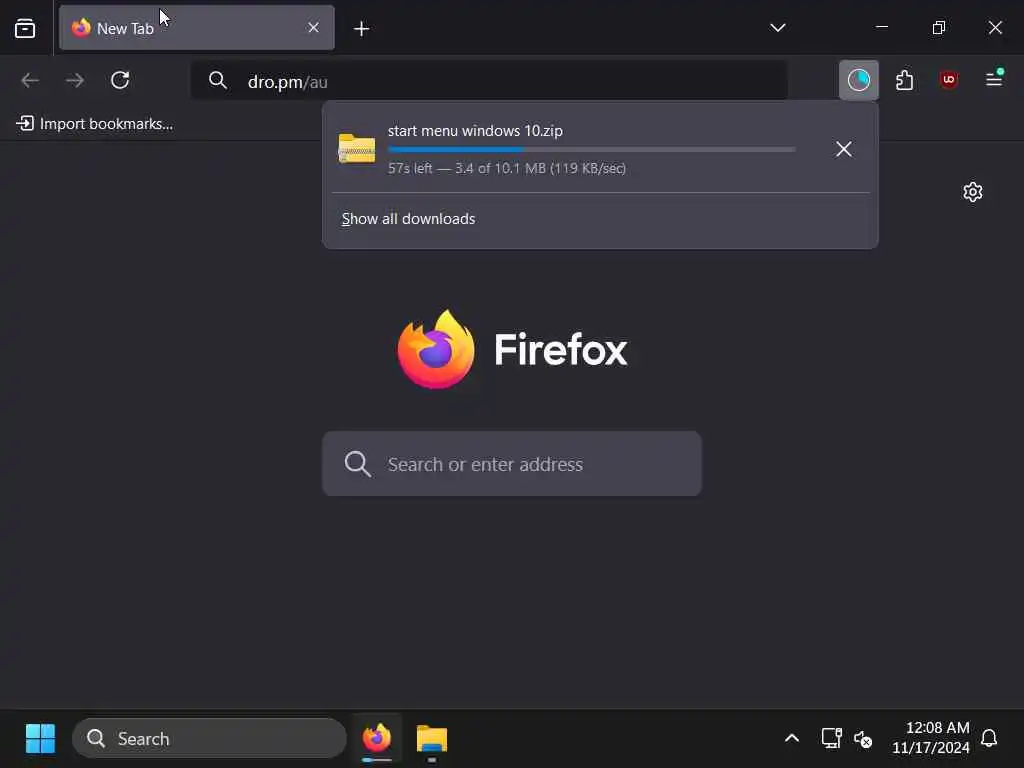Select the New Tab tab

197,27
